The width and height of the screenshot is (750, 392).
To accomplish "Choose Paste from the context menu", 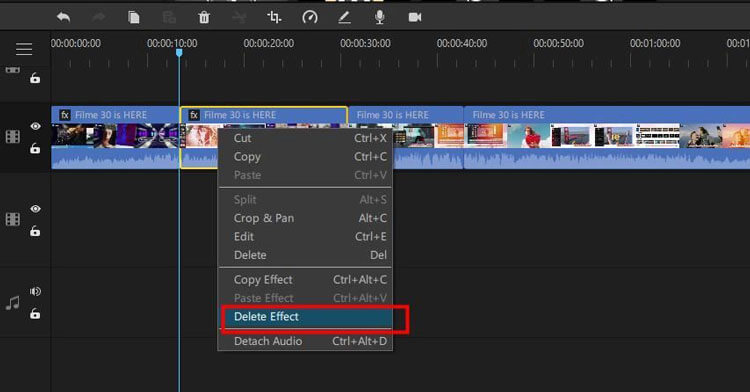I will 305,175.
